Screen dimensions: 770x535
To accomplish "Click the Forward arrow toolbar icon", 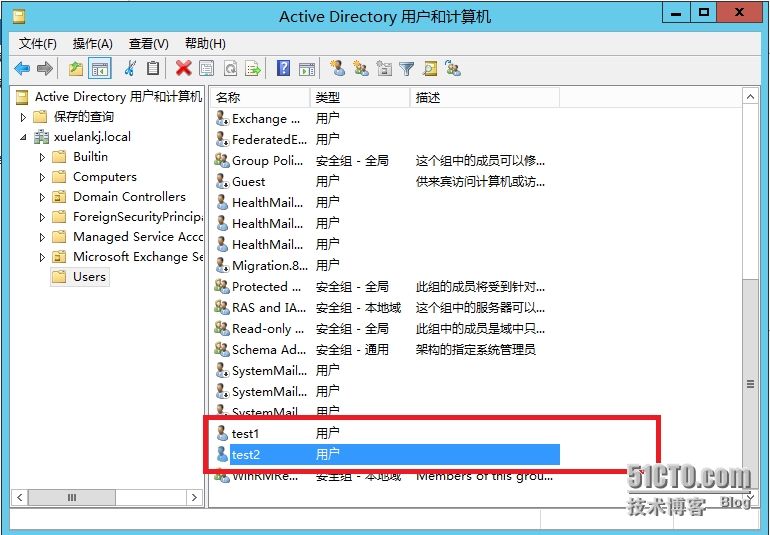I will pos(45,68).
